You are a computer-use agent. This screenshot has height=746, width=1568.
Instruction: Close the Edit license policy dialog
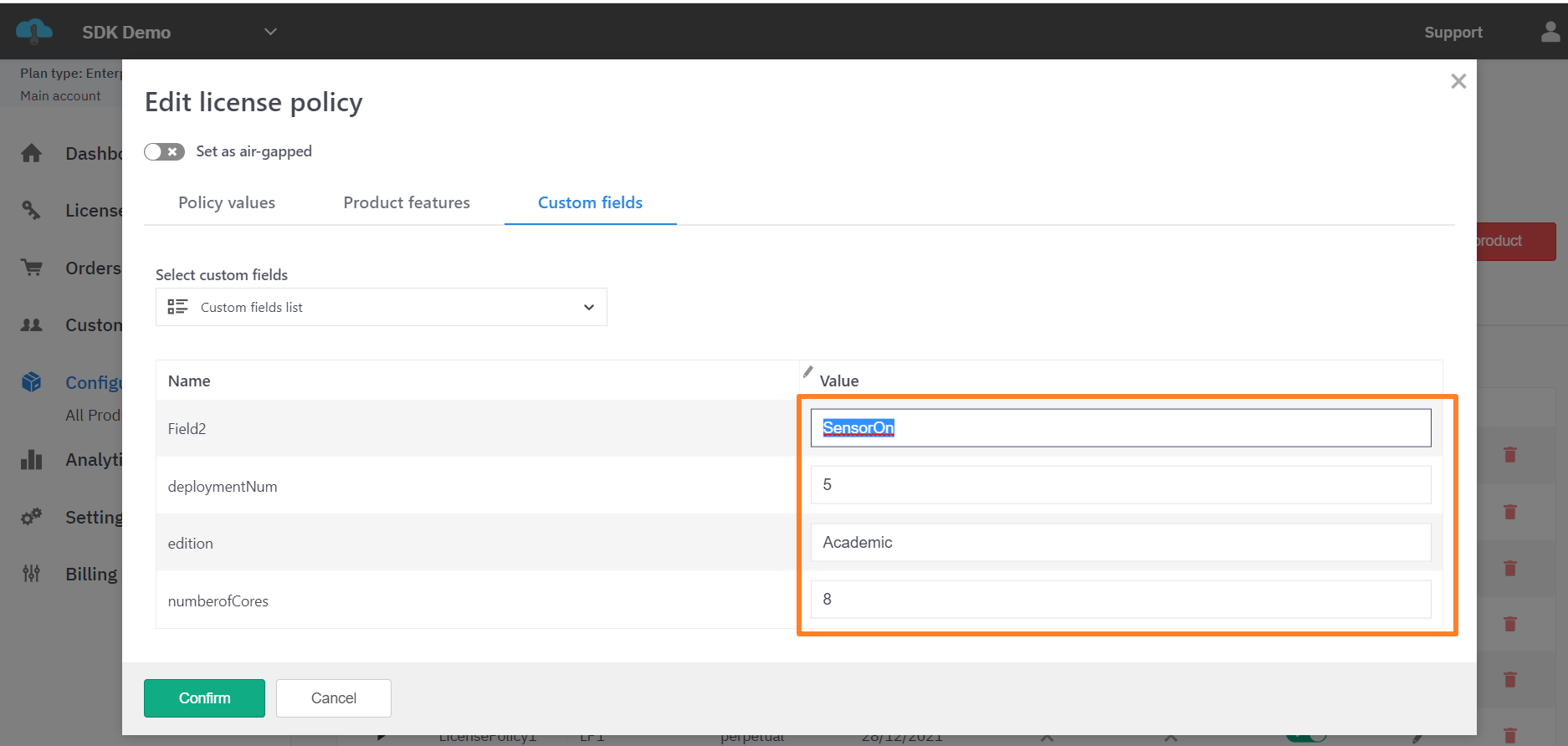point(1458,81)
